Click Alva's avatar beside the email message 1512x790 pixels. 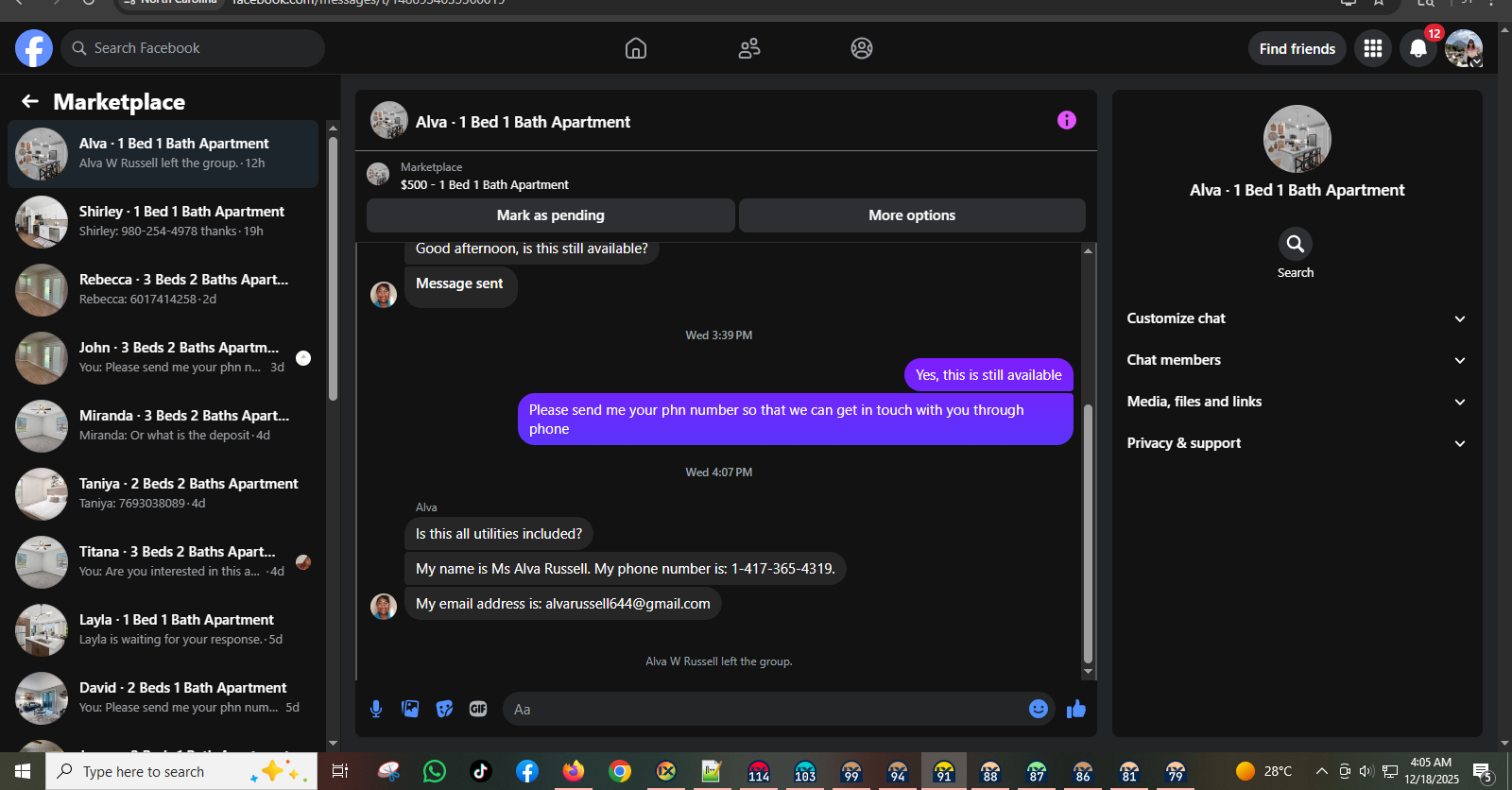384,607
